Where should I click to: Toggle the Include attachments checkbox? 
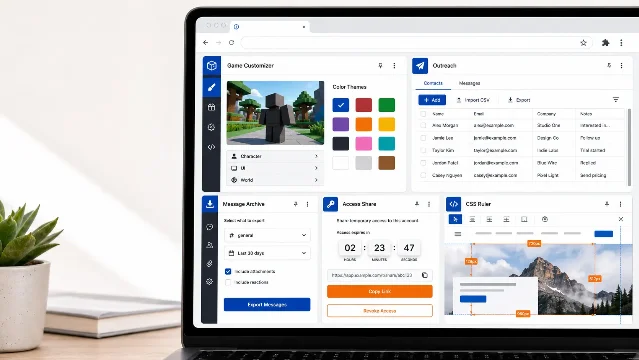pyautogui.click(x=228, y=271)
